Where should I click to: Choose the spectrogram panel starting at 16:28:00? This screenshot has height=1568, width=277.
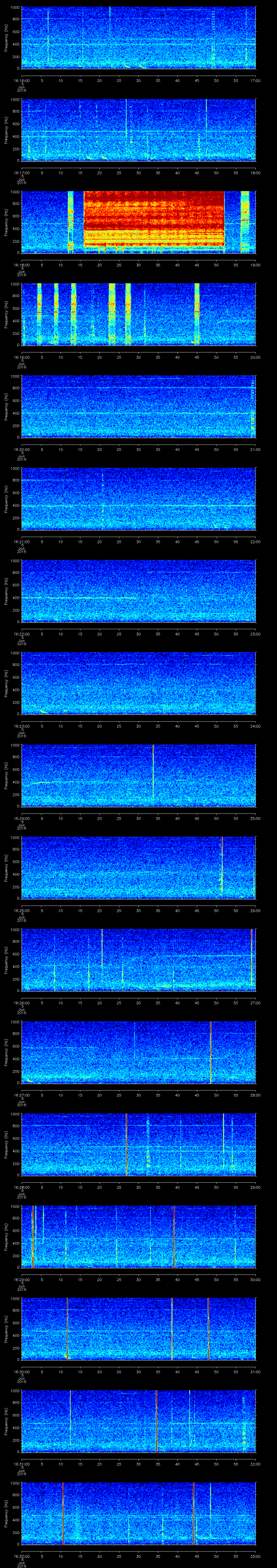point(138,1144)
